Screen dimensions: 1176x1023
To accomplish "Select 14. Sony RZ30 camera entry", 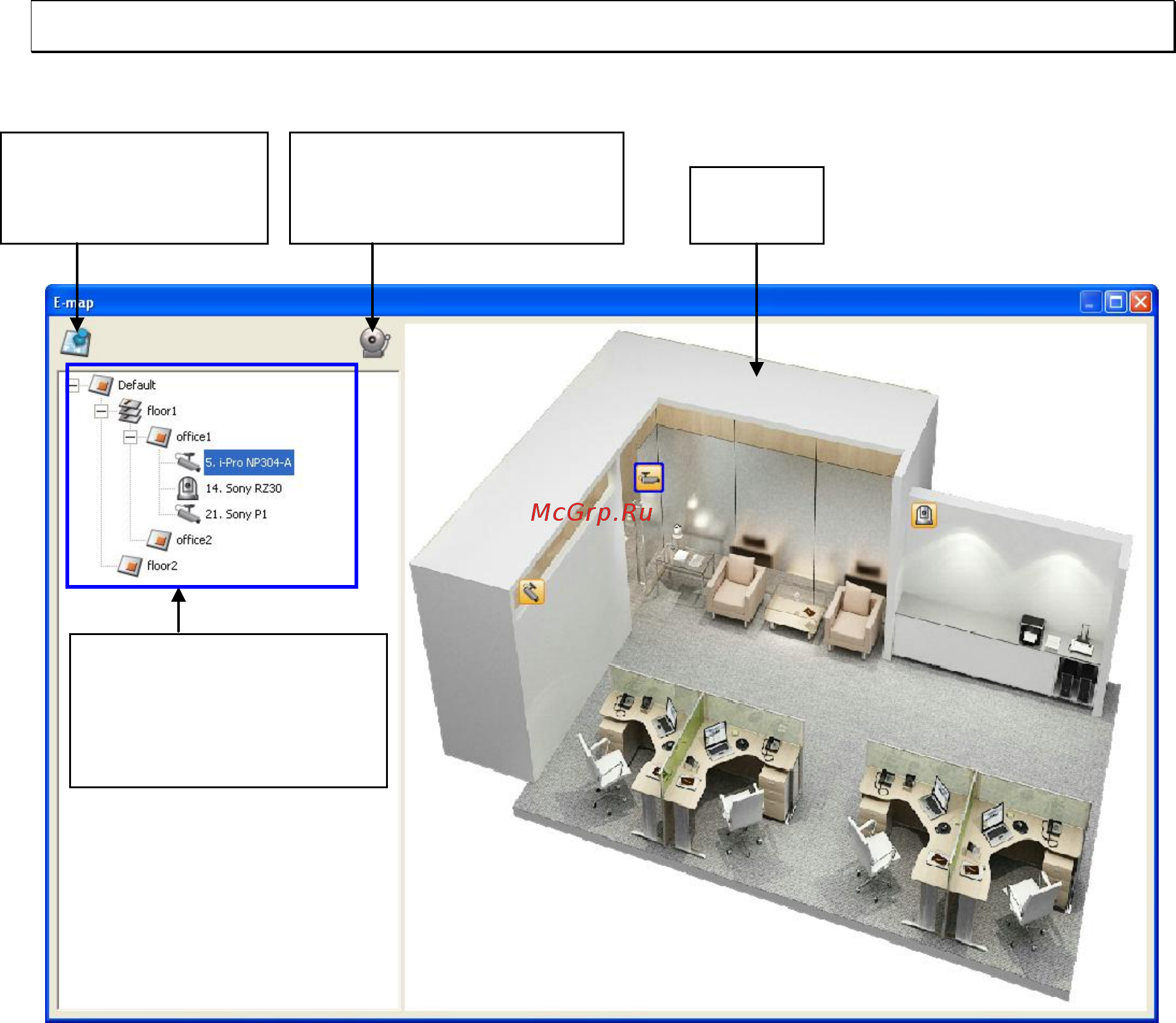I will coord(244,488).
